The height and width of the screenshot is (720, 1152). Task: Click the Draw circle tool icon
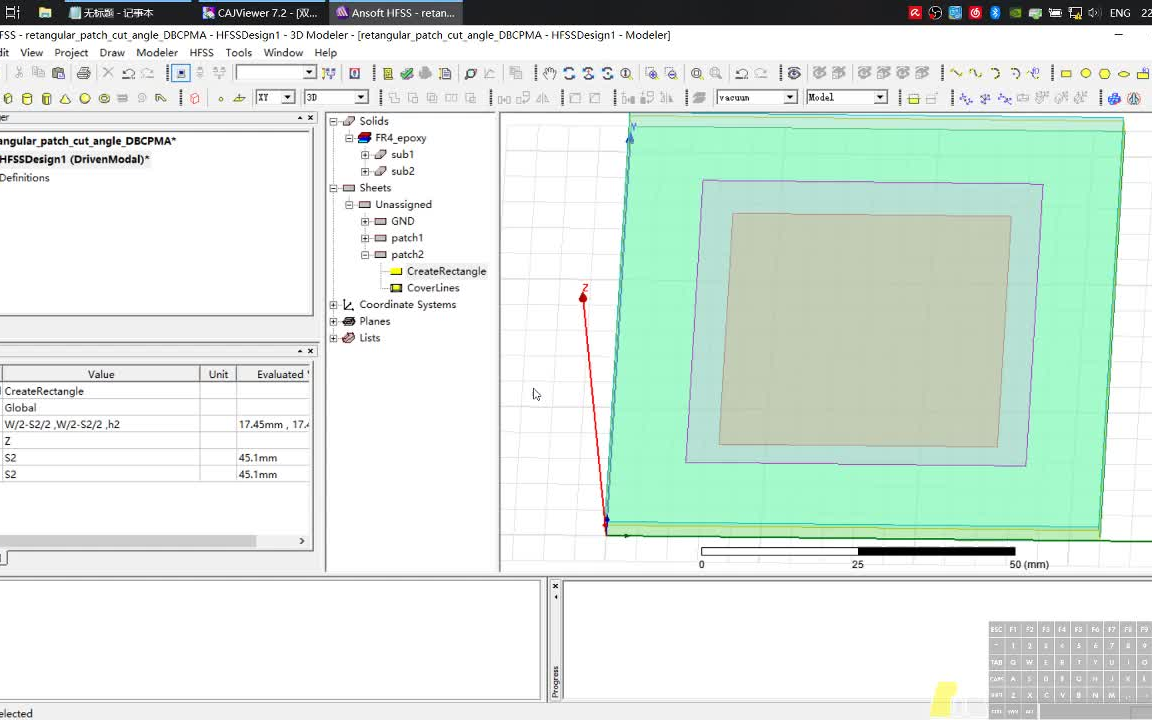pyautogui.click(x=1085, y=73)
